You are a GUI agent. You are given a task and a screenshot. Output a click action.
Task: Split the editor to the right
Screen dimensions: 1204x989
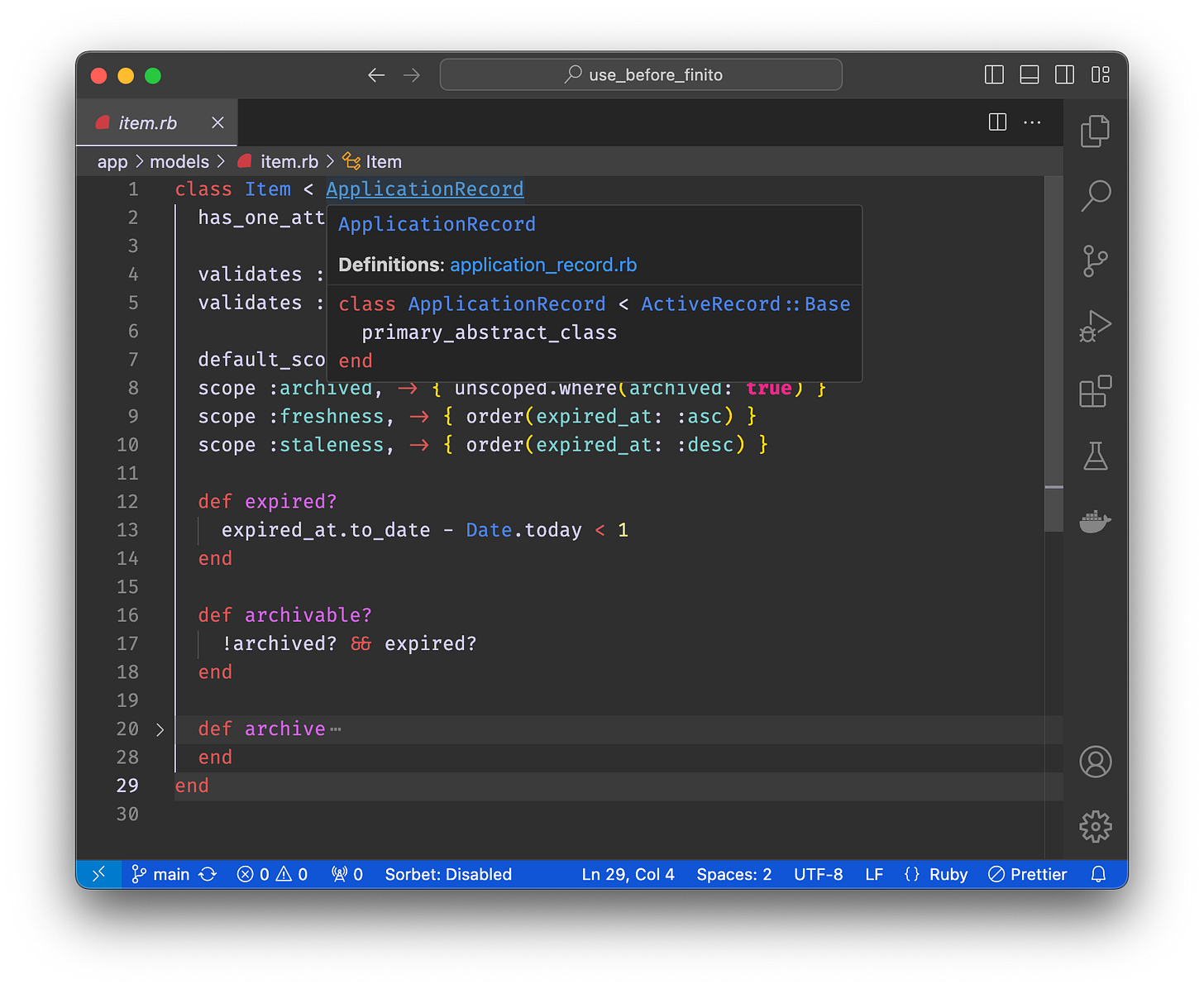tap(996, 122)
